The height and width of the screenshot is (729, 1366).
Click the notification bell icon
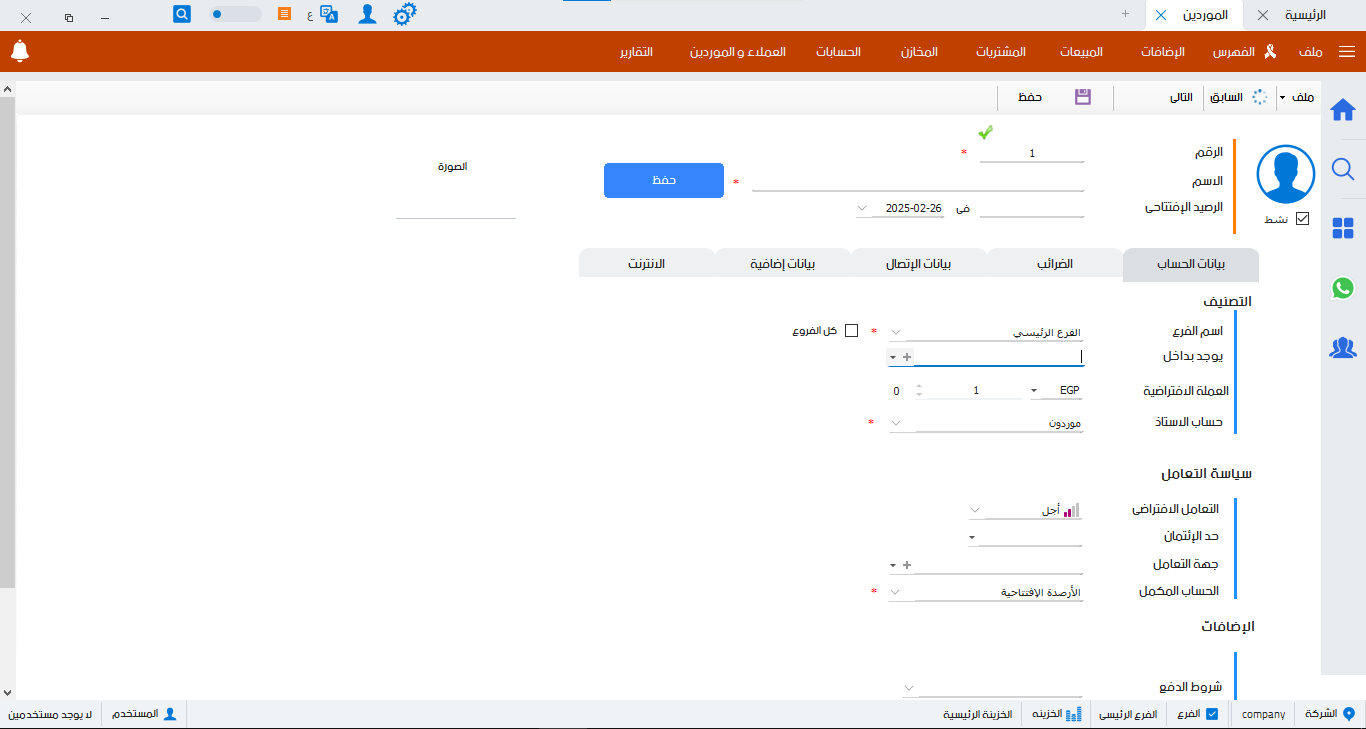[20, 51]
